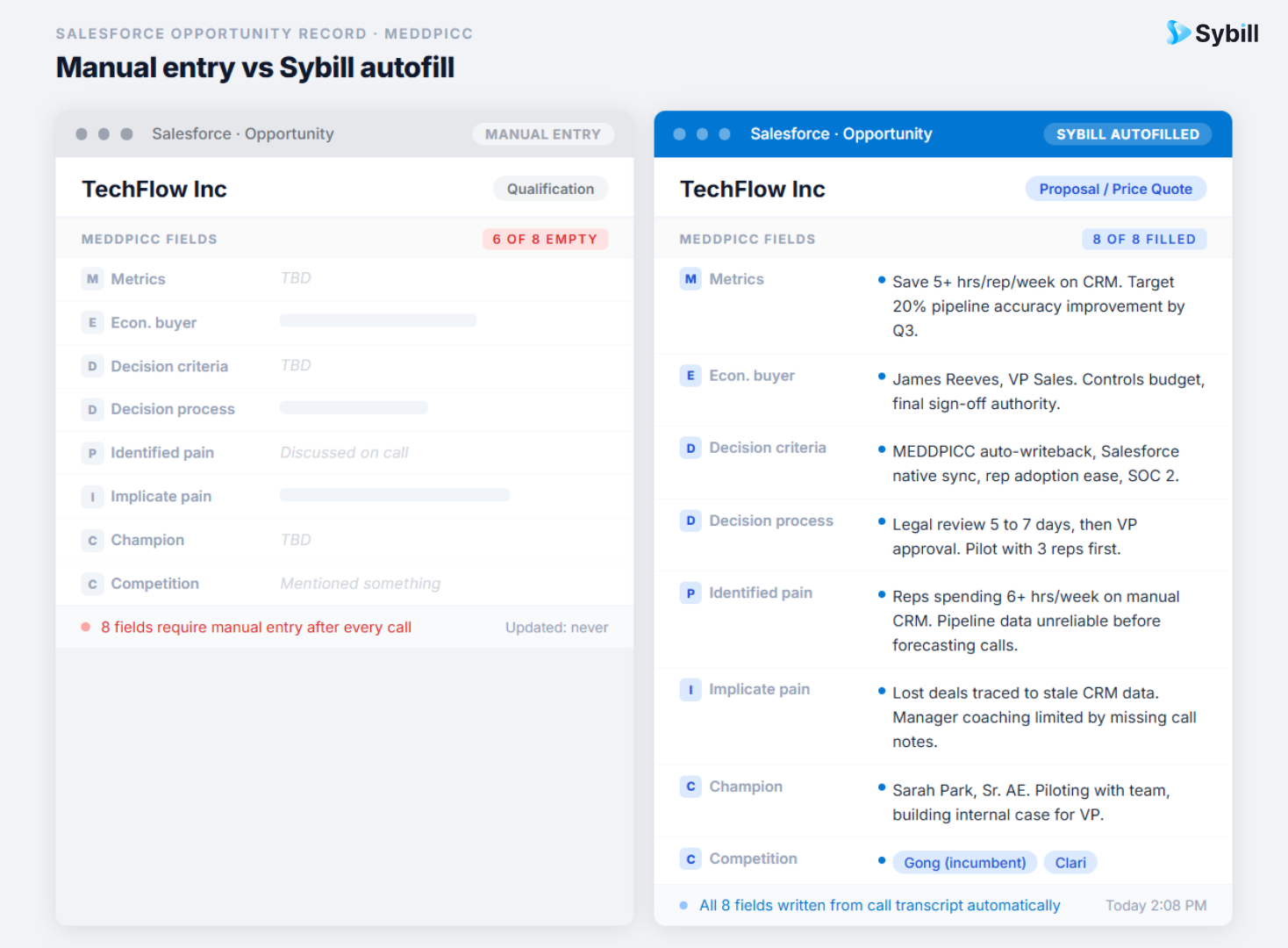This screenshot has width=1288, height=948.
Task: Click 'Salesforce · Opportunity' title in manual window
Action: click(243, 134)
